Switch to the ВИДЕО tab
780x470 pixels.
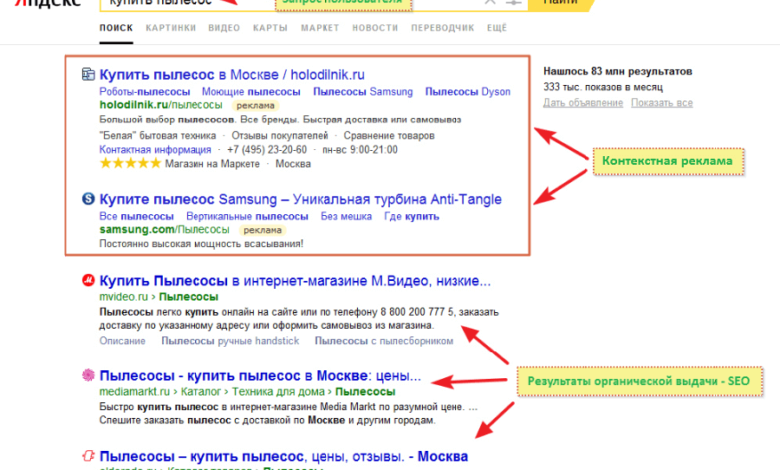pos(224,28)
